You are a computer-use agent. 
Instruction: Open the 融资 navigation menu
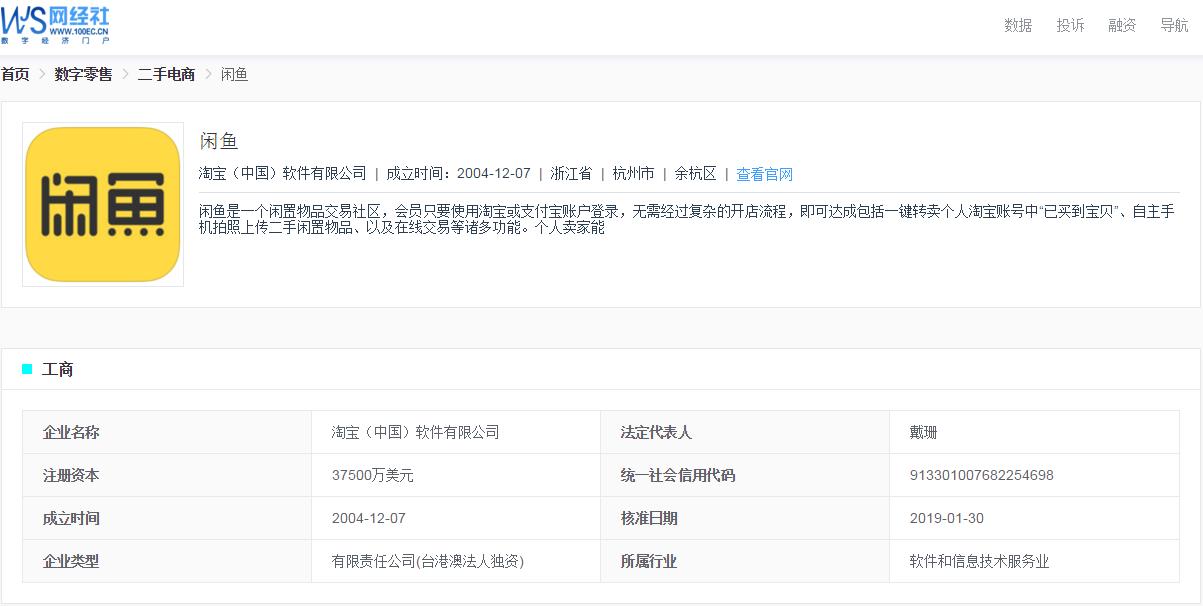tap(1121, 25)
